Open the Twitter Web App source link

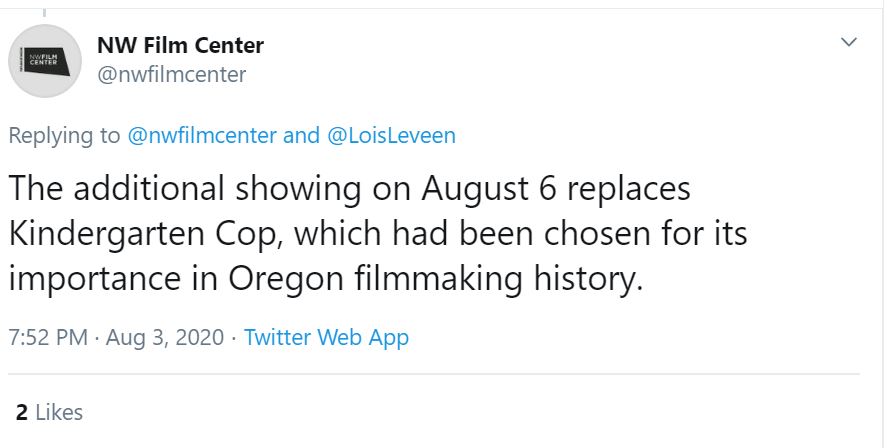[326, 337]
